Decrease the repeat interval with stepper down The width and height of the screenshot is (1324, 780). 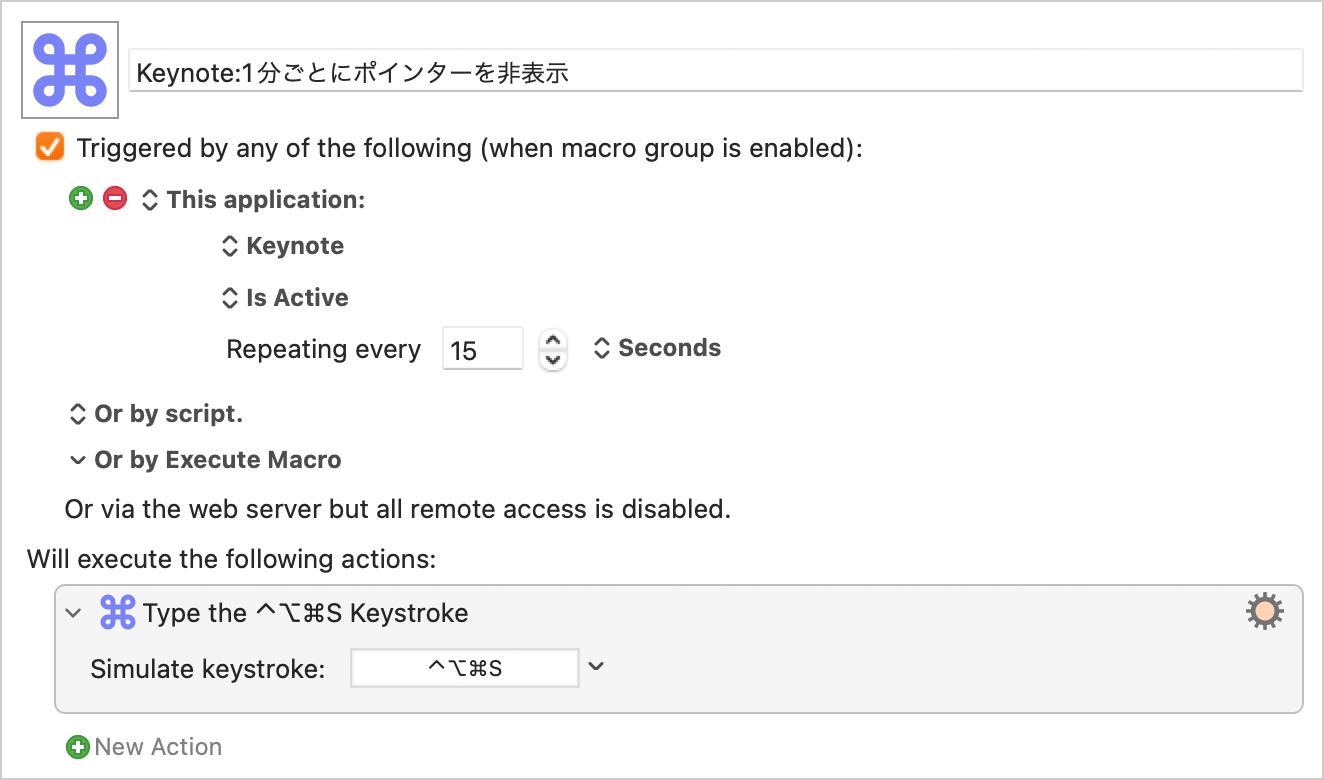pos(553,360)
